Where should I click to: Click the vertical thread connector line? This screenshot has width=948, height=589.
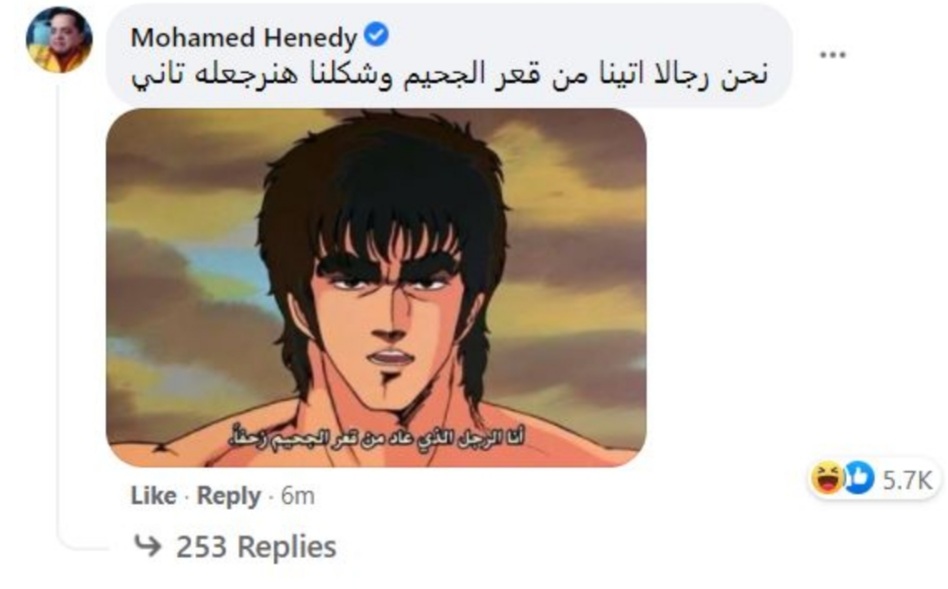pyautogui.click(x=59, y=308)
